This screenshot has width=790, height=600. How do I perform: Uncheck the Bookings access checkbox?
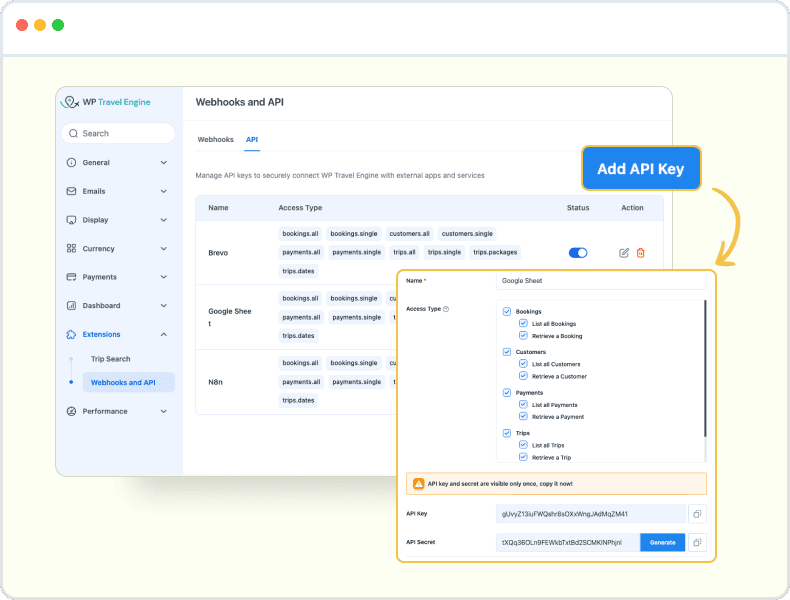(508, 312)
